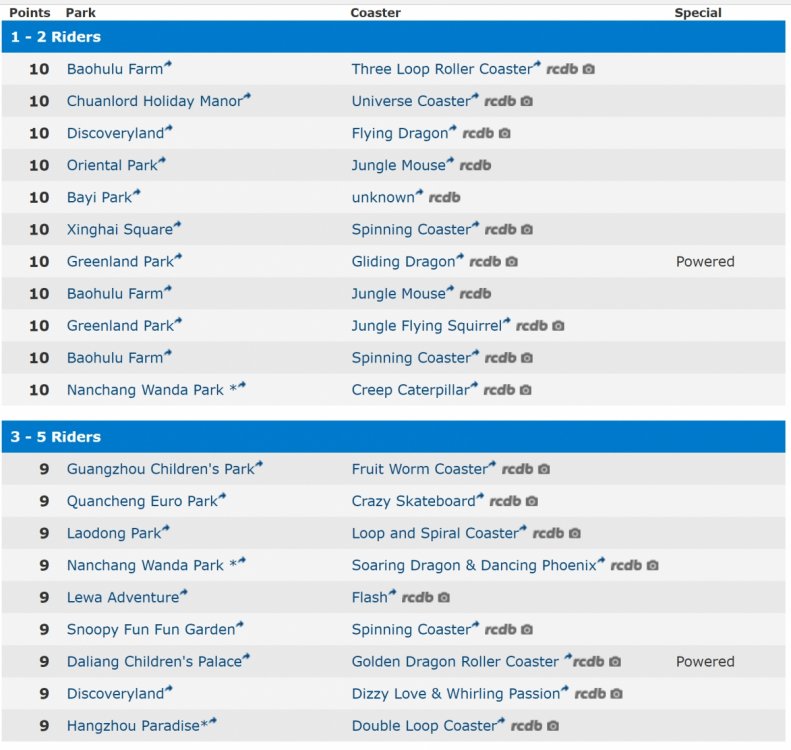Click the camera icon for Double Loop Coaster
The image size is (791, 750).
point(553,726)
